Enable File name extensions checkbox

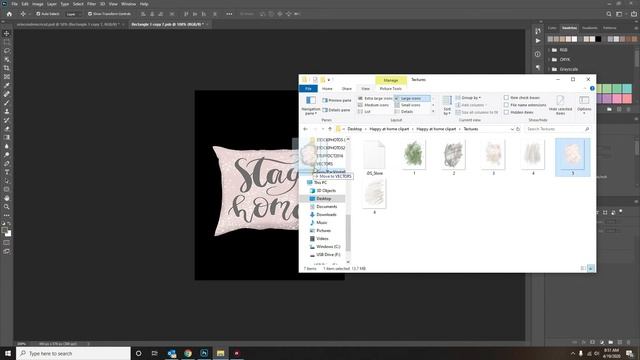pyautogui.click(x=506, y=105)
